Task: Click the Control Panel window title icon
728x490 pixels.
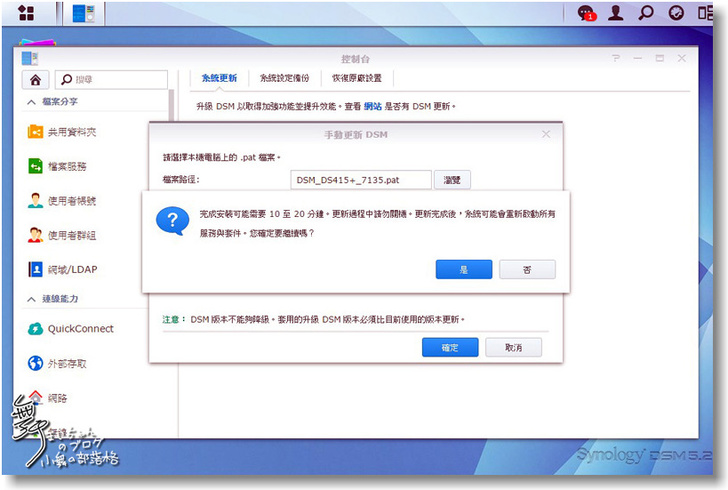Action: click(x=30, y=59)
